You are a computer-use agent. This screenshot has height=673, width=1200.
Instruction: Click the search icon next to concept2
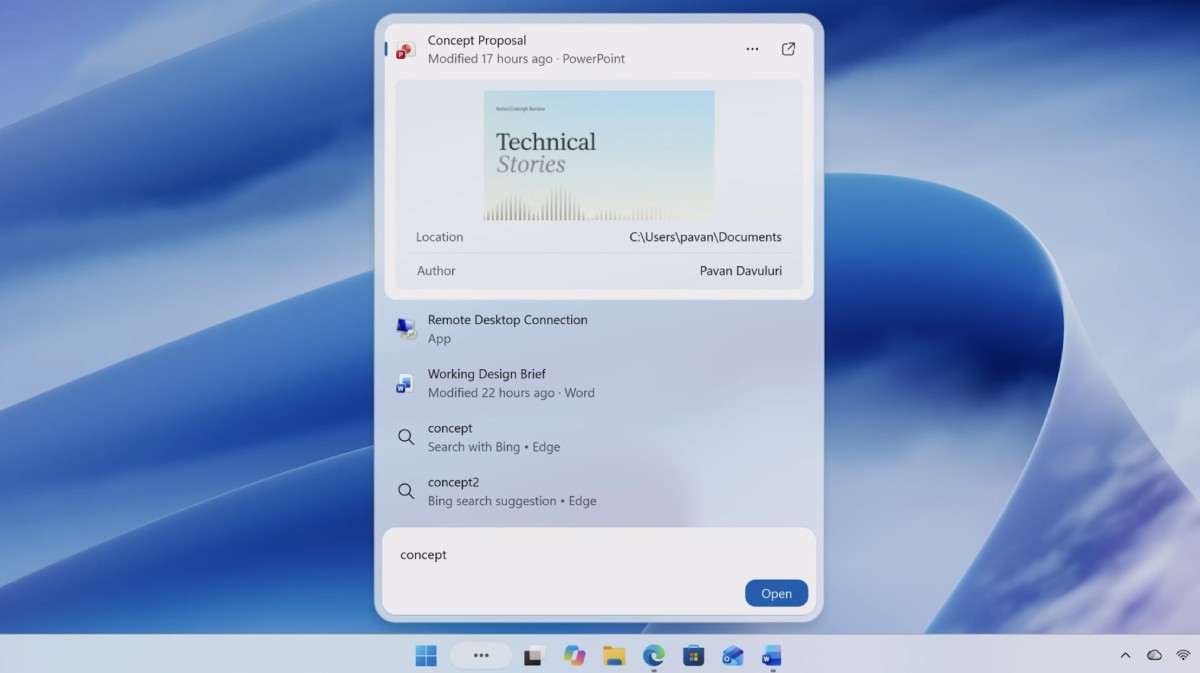(x=406, y=491)
